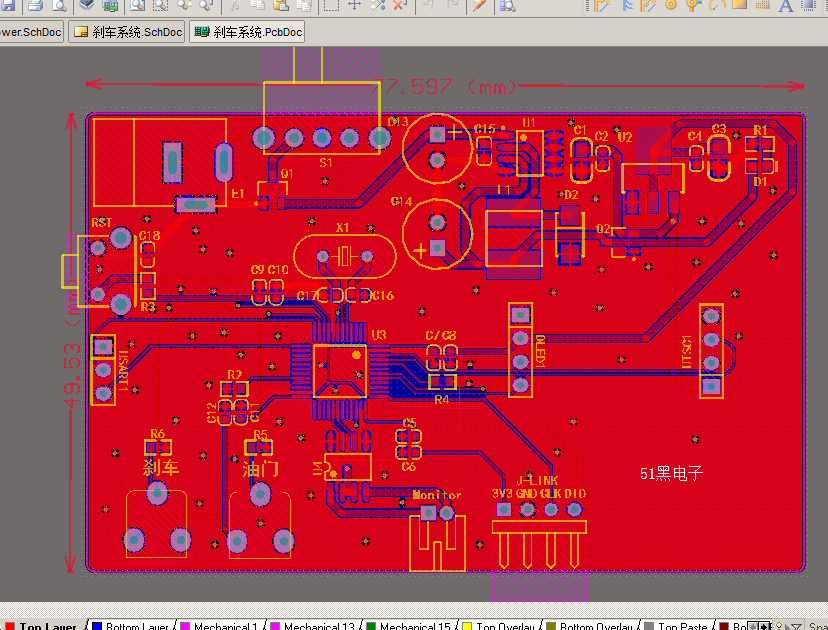Click the Place String text tool icon
Screen dimensions: 828x630
tap(786, 5)
